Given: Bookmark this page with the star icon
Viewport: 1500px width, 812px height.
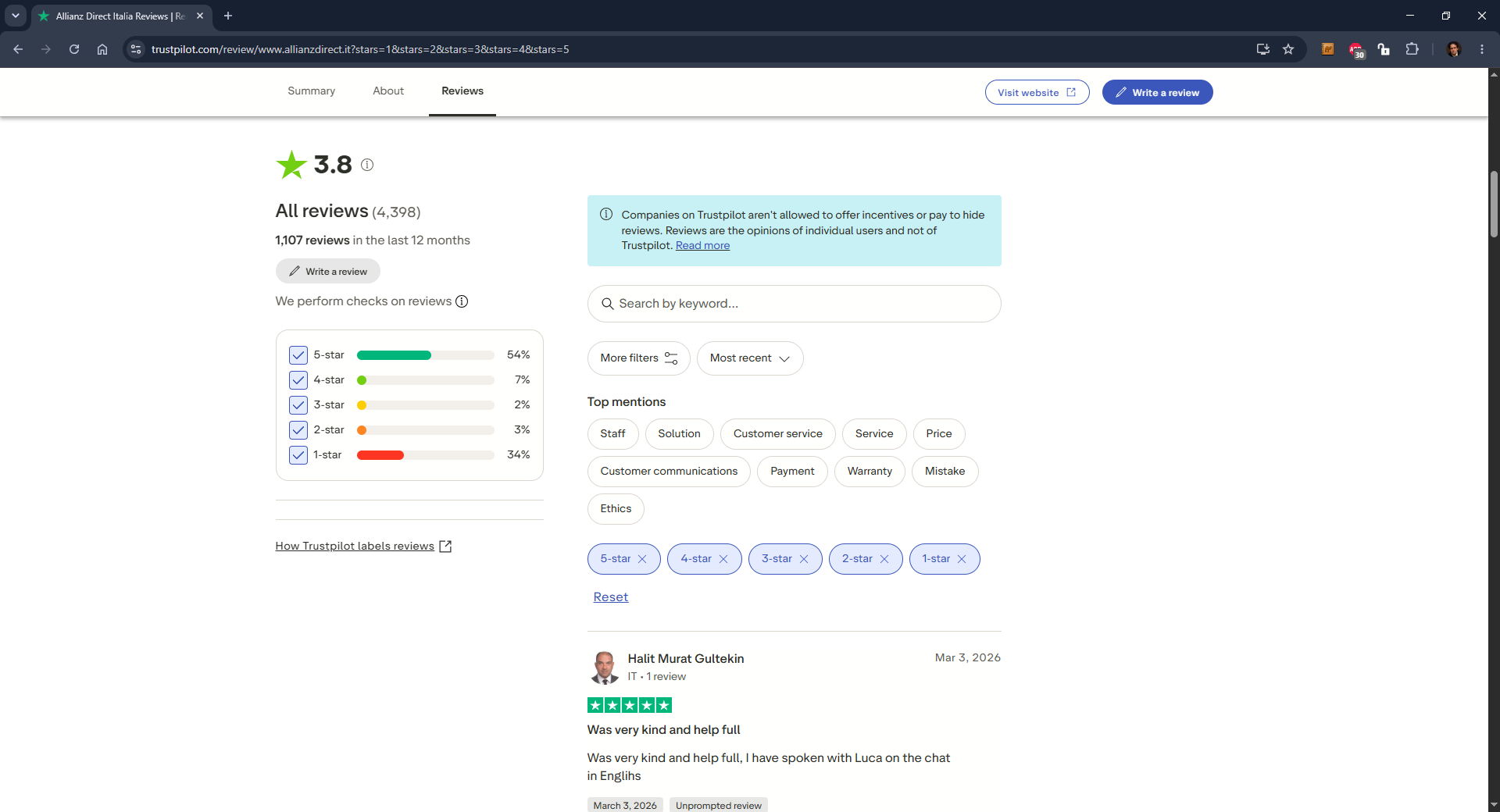Looking at the screenshot, I should coord(1288,49).
